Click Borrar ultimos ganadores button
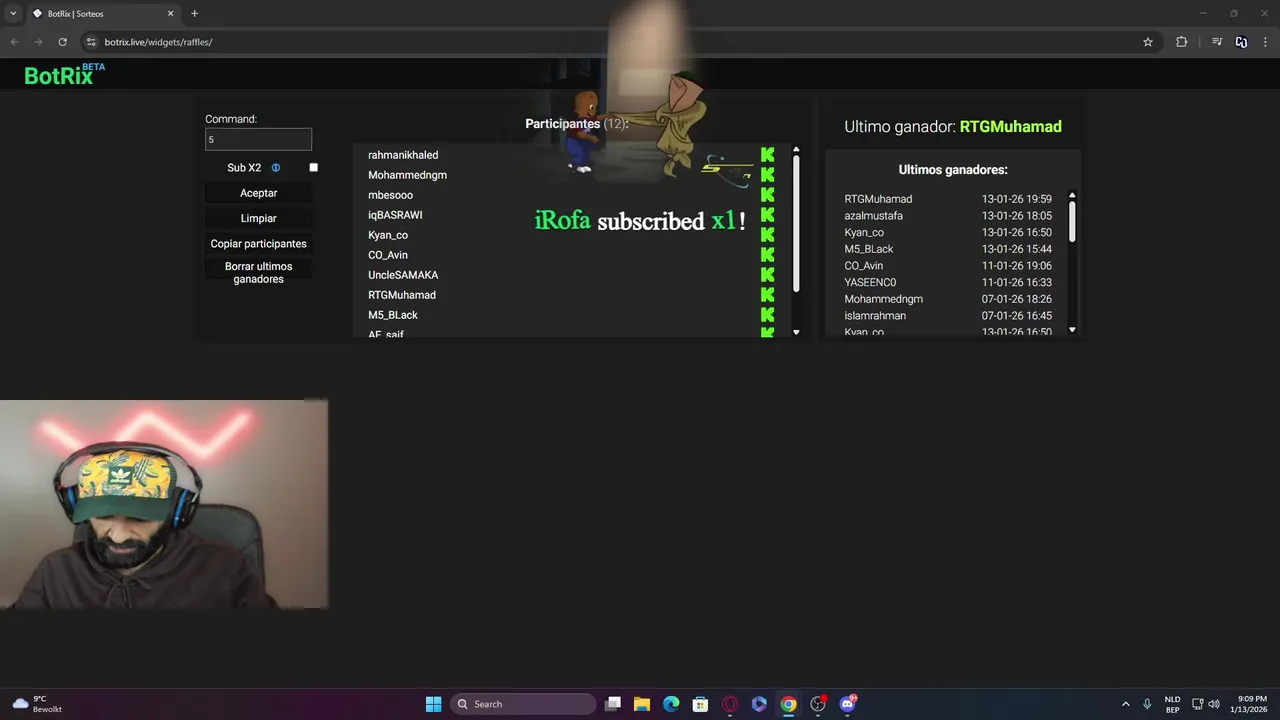This screenshot has width=1280, height=720. click(258, 273)
